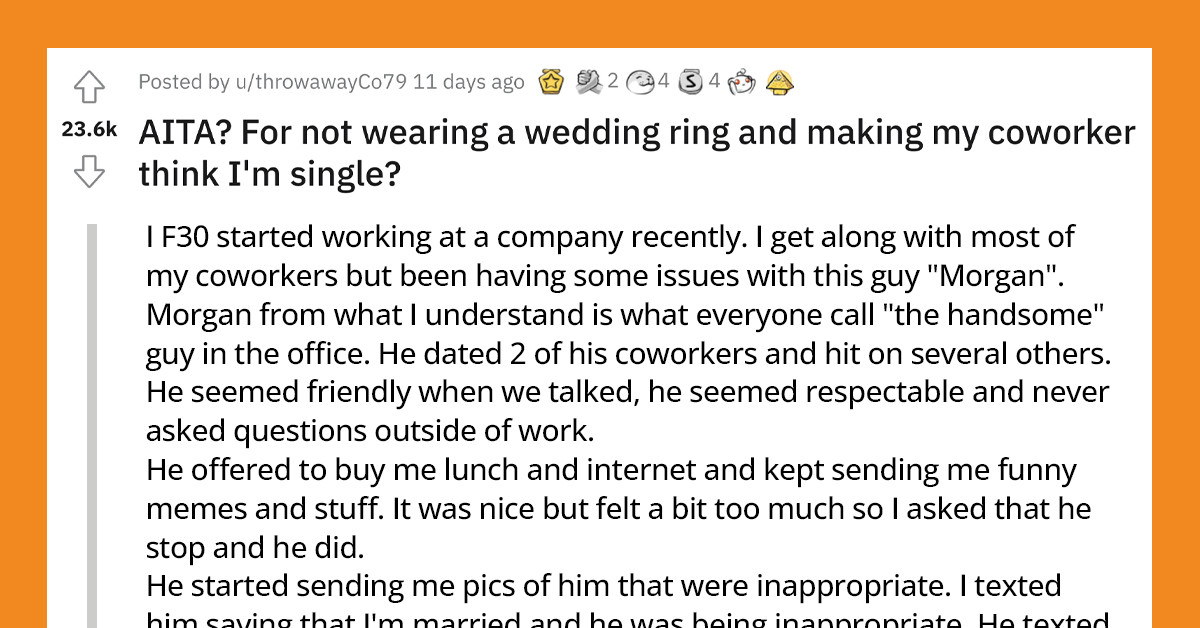1200x628 pixels.
Task: Open u/throwawayCo79's profile
Action: 321,82
